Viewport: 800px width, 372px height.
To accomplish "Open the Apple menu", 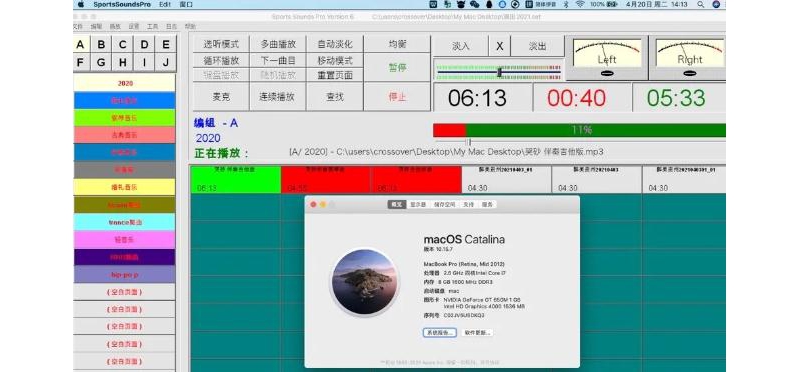I will pos(81,5).
